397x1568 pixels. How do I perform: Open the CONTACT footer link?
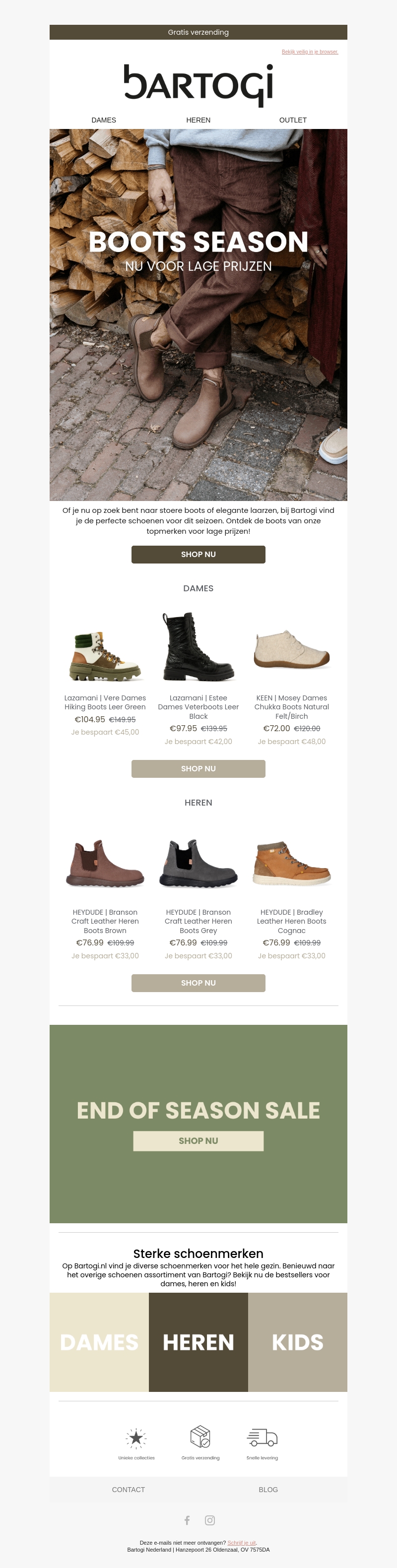click(129, 1490)
